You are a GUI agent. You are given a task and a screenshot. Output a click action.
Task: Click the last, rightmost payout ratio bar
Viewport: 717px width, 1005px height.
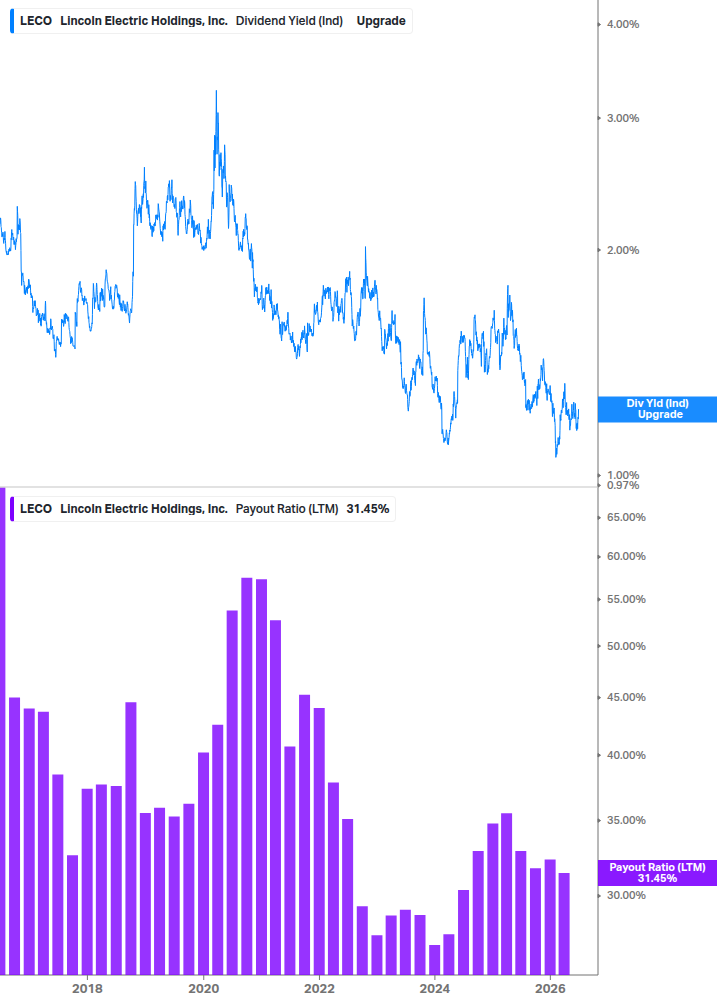click(564, 924)
